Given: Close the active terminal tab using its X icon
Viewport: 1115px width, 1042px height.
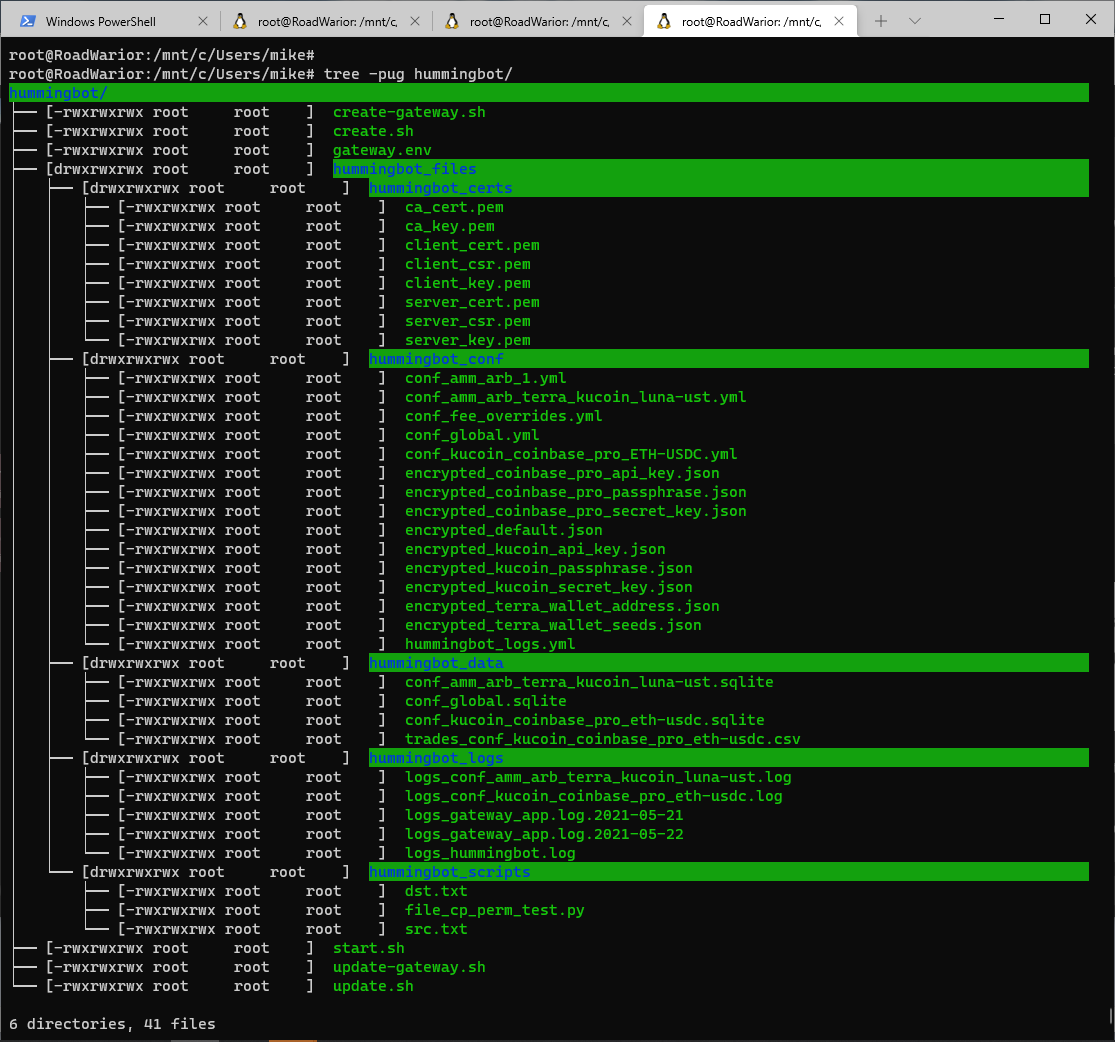Looking at the screenshot, I should pyautogui.click(x=838, y=19).
